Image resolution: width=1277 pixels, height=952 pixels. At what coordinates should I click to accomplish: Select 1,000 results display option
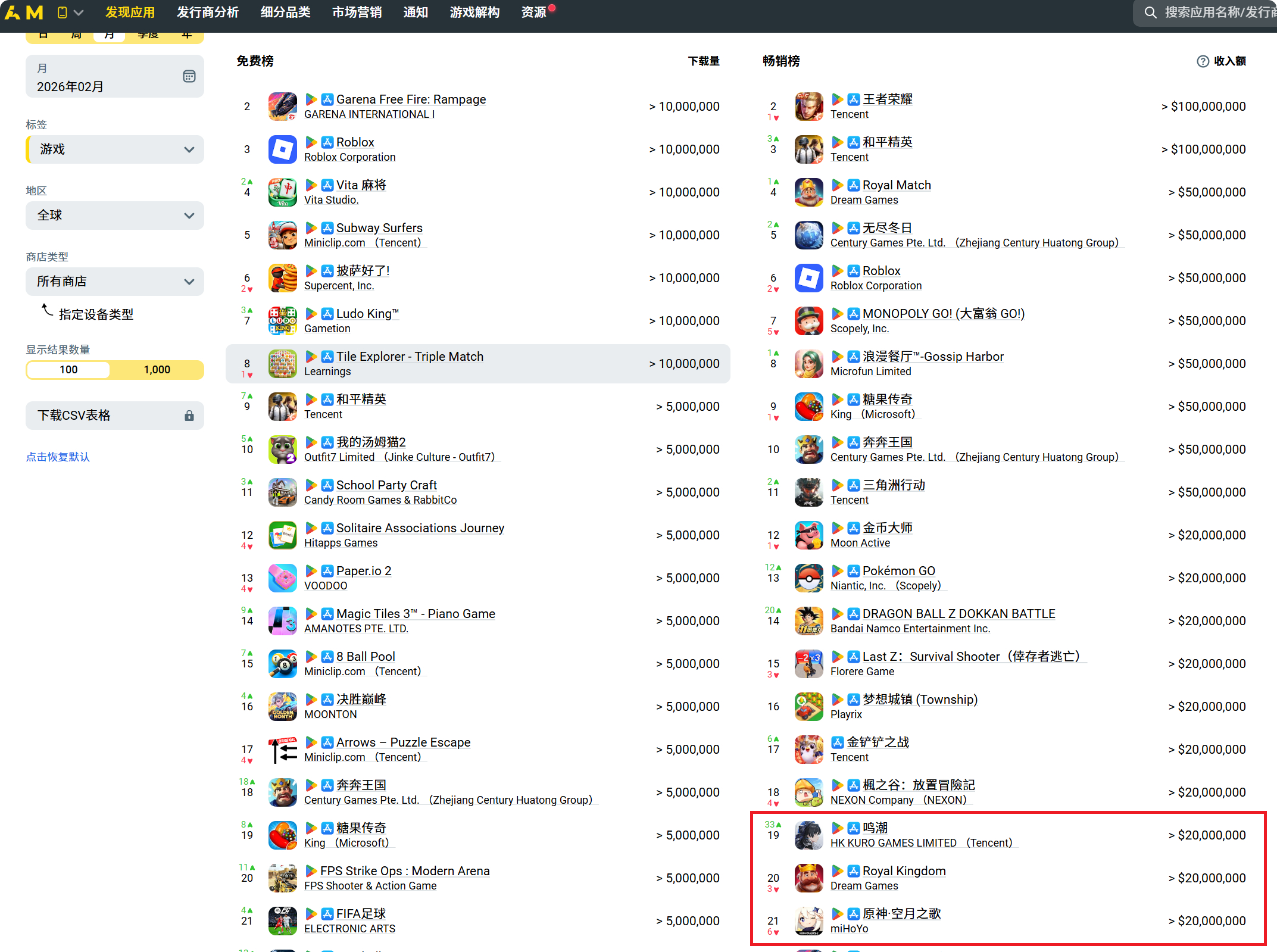pyautogui.click(x=157, y=370)
